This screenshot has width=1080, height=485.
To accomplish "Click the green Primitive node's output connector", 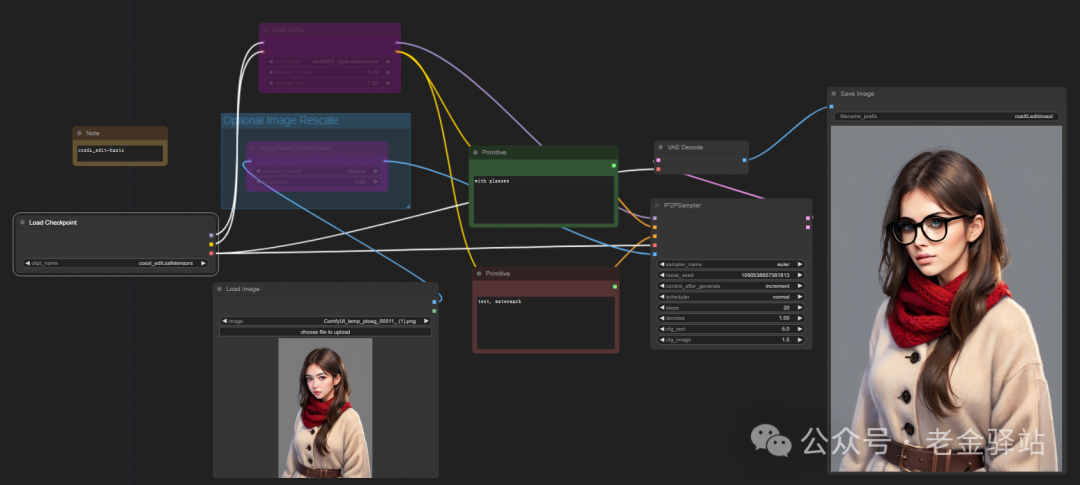I will pyautogui.click(x=613, y=165).
